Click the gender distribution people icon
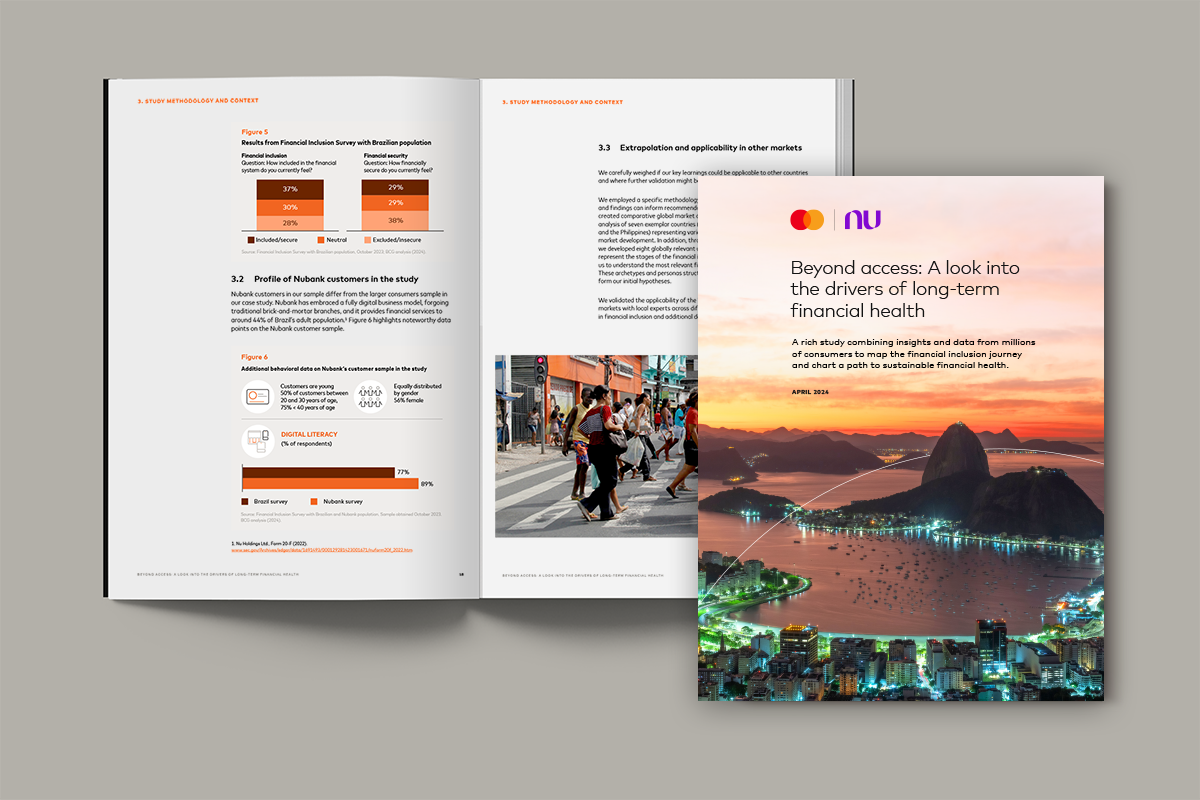The image size is (1200, 800). point(371,397)
